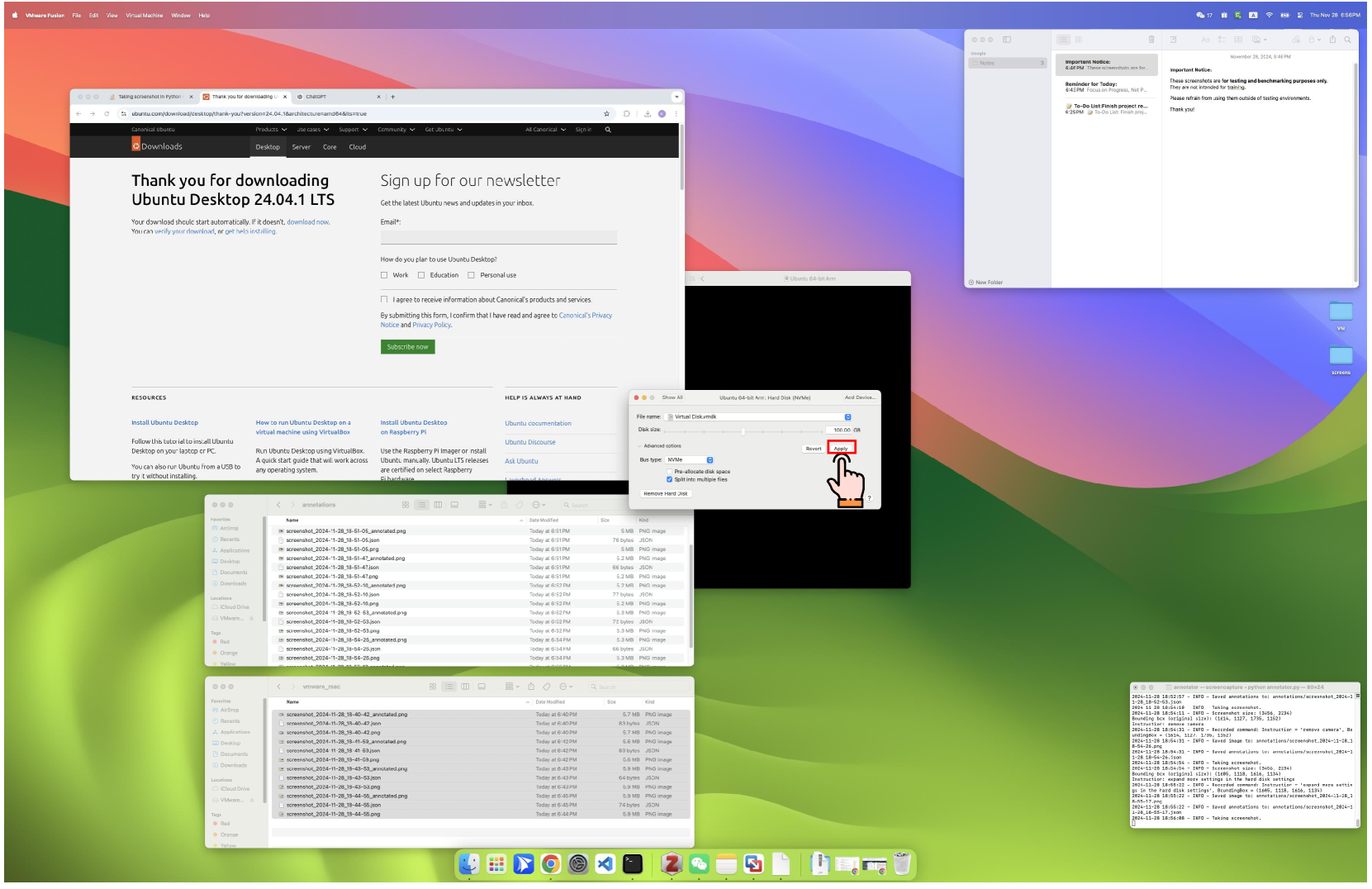Image resolution: width=1372 pixels, height=889 pixels.
Task: Bookmark the Ubuntu page with the star
Action: (606, 114)
